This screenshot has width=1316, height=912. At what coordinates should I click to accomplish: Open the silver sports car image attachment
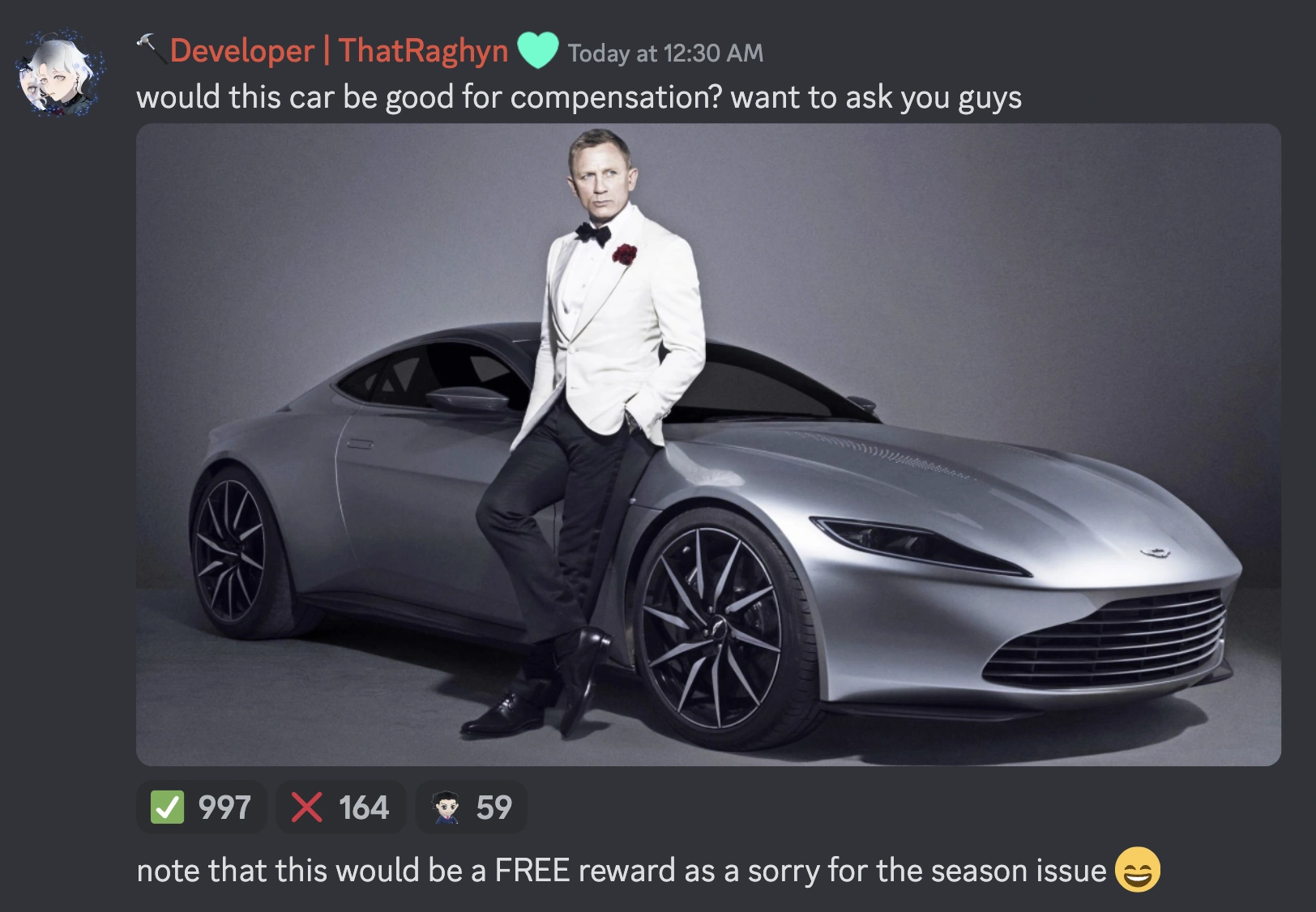(708, 445)
